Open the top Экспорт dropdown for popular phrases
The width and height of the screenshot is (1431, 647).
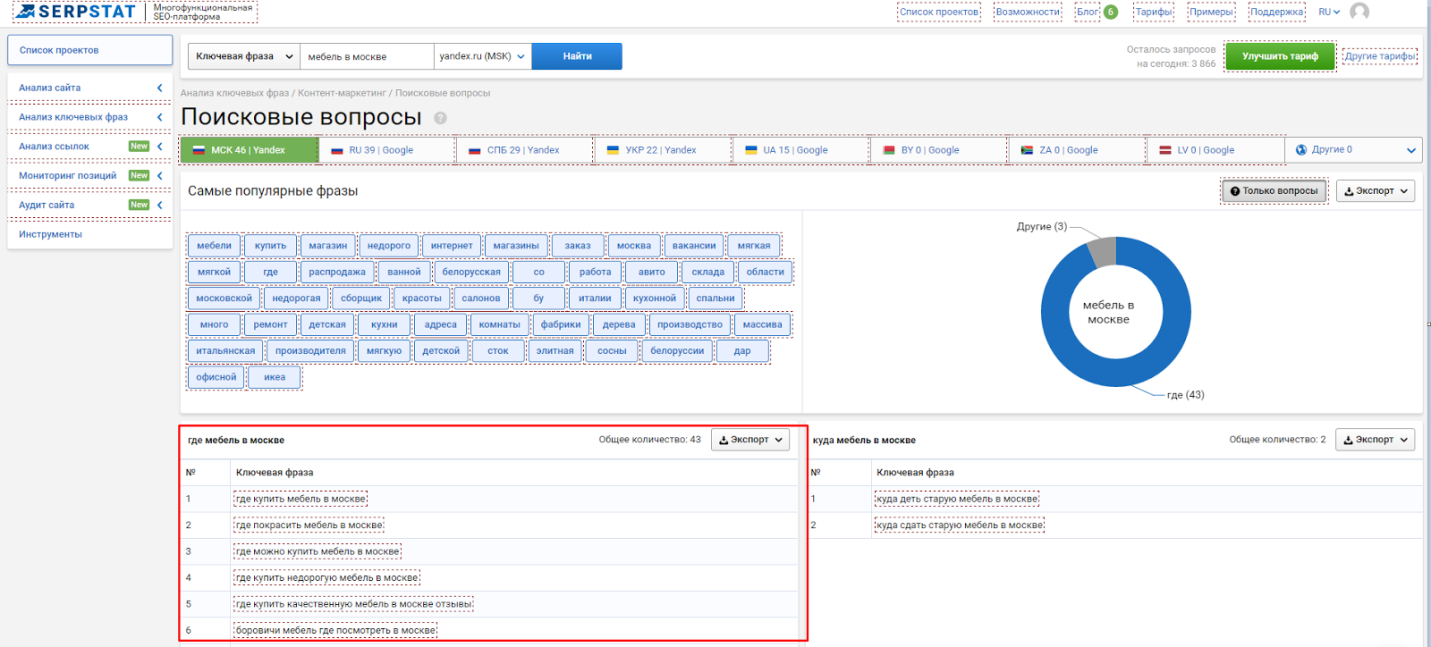1375,191
